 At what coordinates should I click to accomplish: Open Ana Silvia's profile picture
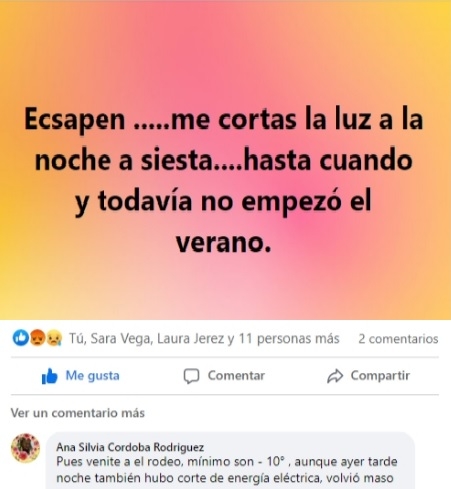pyautogui.click(x=25, y=448)
